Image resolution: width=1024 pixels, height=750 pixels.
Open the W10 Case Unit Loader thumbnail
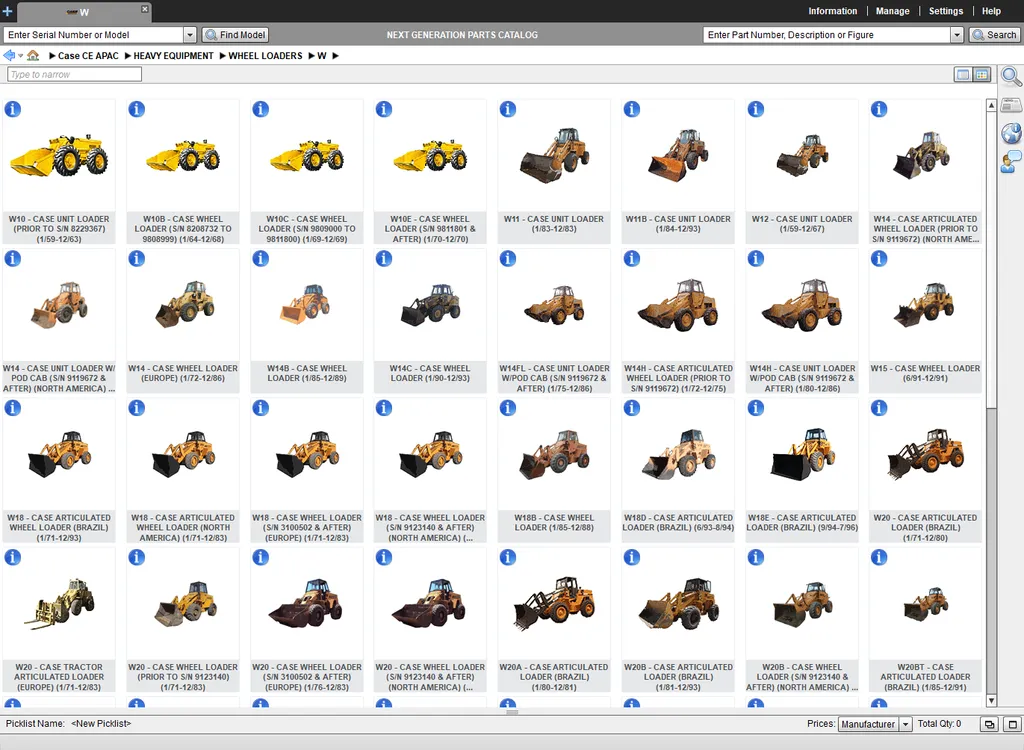59,157
